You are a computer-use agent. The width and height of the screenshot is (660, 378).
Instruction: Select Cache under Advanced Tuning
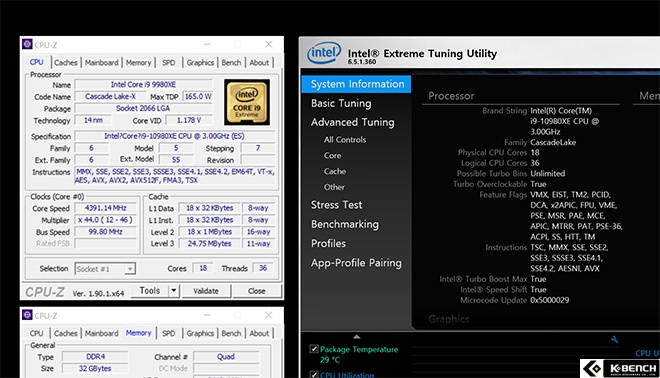[x=335, y=171]
